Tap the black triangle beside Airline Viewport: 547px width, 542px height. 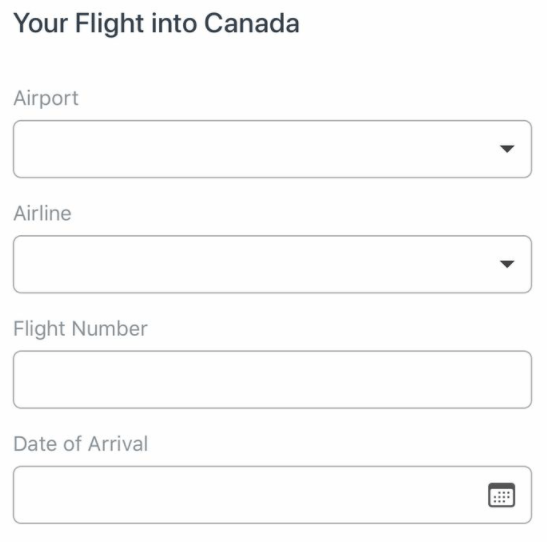[507, 264]
